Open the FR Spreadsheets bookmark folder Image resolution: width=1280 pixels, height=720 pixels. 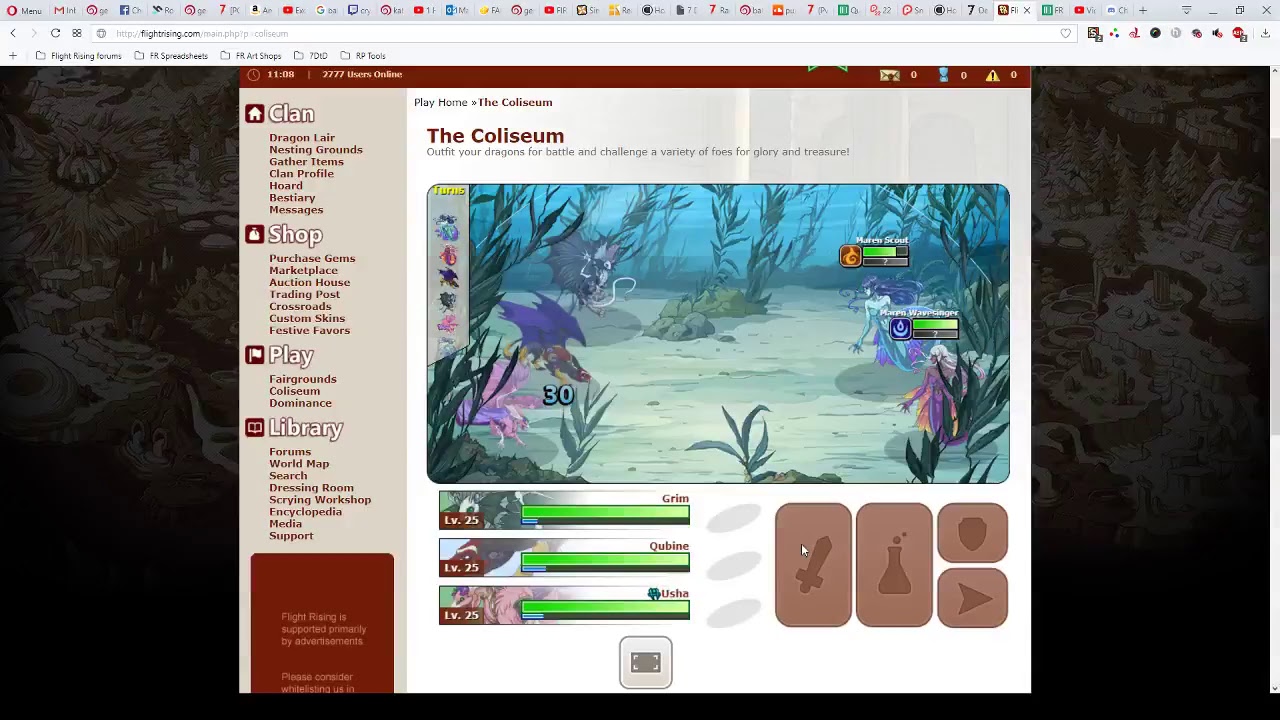click(171, 56)
